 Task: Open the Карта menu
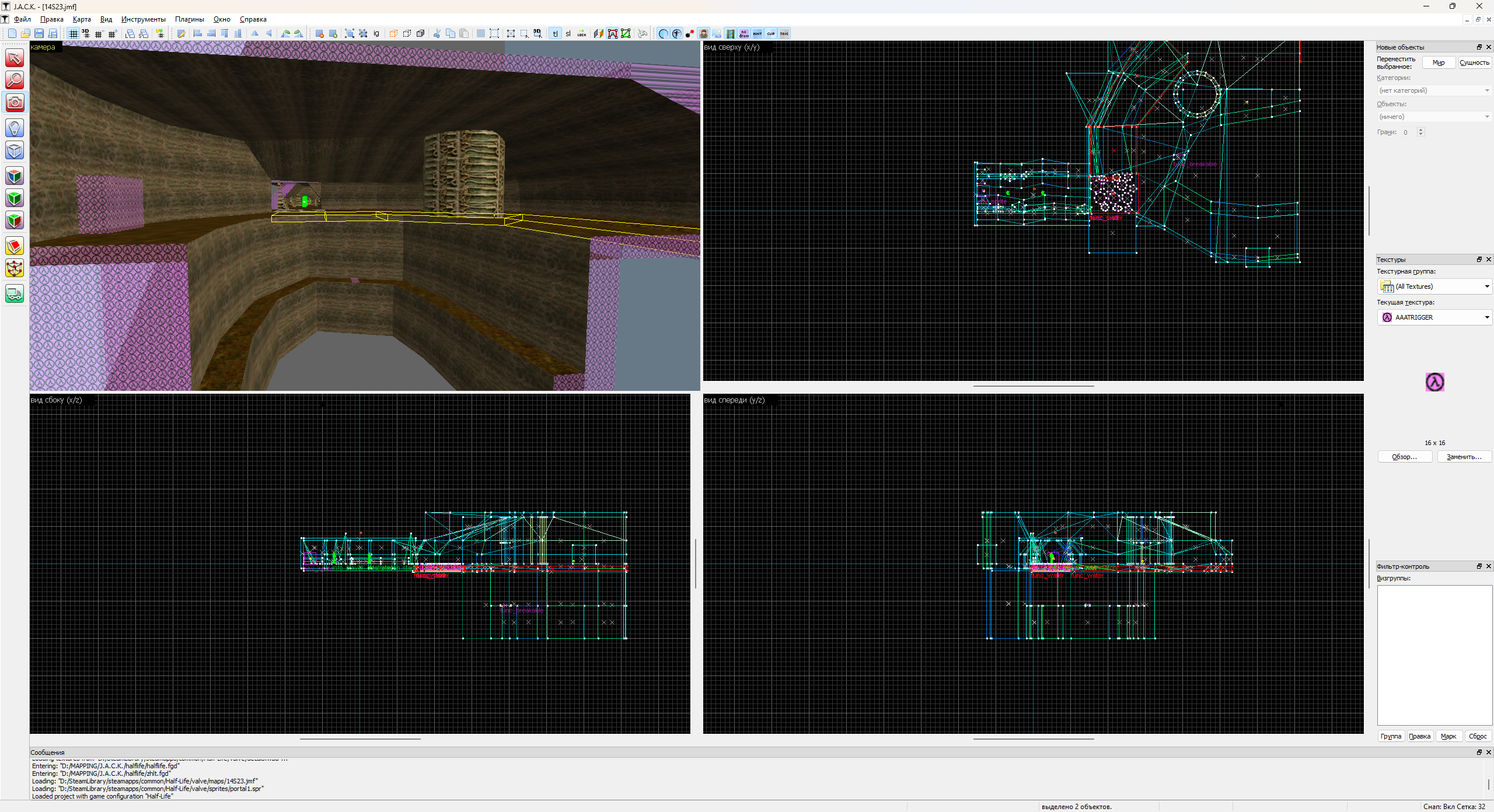click(82, 19)
